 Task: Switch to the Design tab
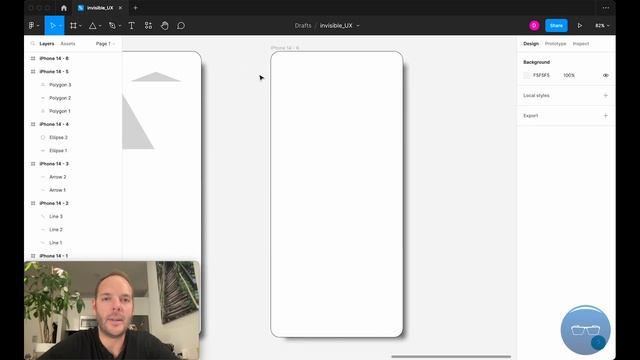(x=531, y=44)
